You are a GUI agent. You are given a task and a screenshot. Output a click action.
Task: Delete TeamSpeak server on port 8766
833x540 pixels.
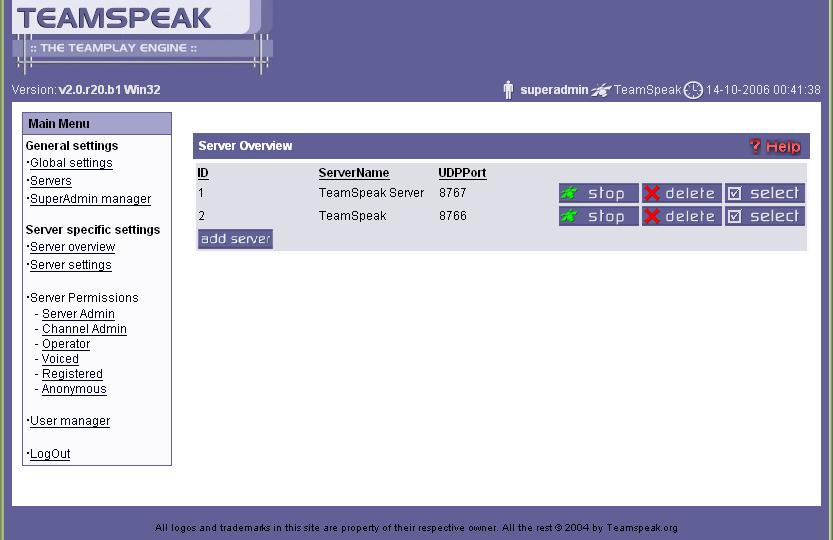(682, 216)
